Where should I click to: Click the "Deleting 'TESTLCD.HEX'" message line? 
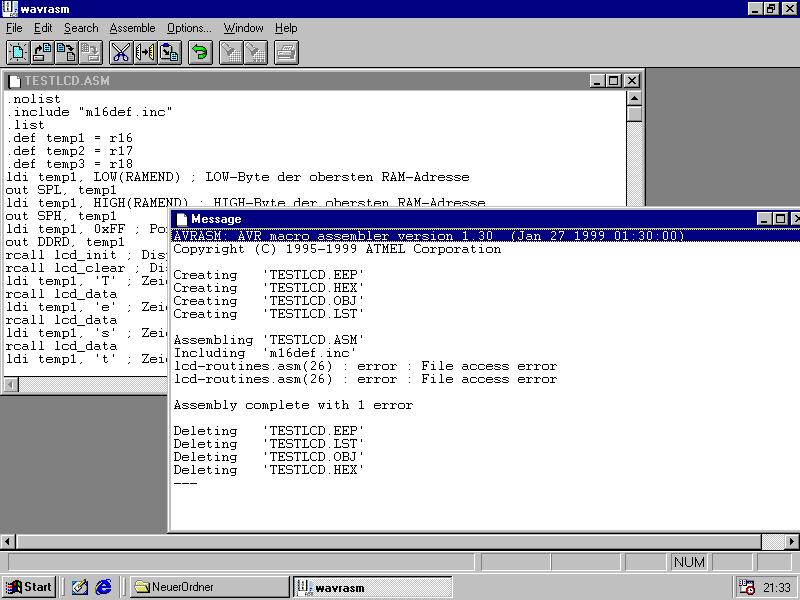(x=269, y=470)
